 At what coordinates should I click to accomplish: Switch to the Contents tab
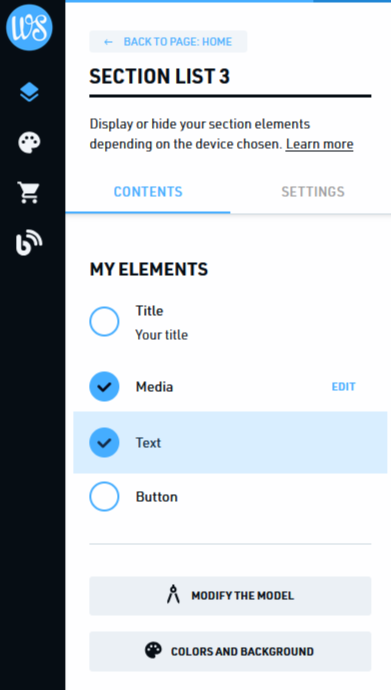click(148, 192)
